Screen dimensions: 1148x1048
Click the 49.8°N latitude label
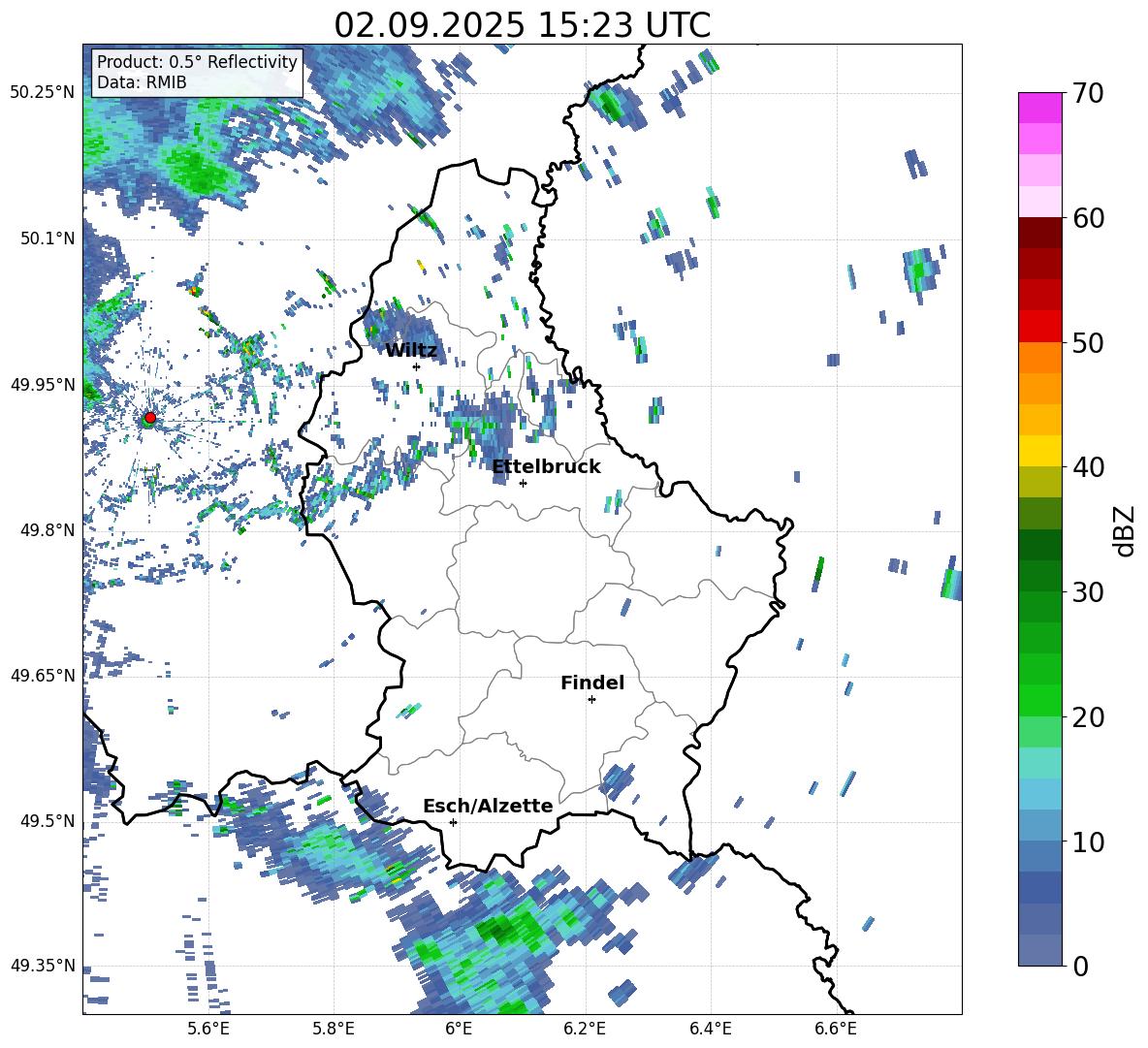48,530
